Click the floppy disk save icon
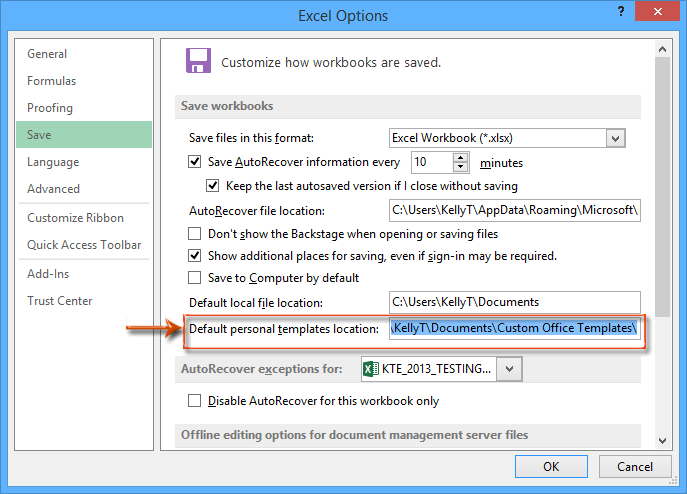Viewport: 687px width, 494px height. click(198, 61)
